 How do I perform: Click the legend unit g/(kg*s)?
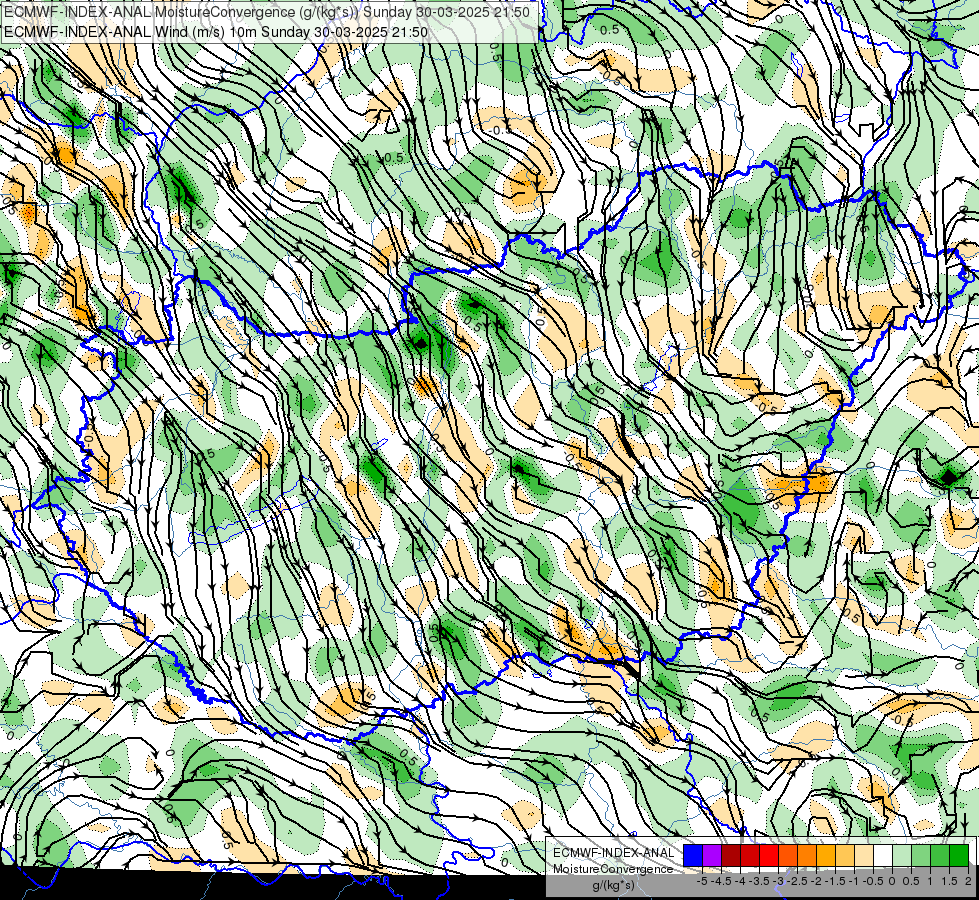[x=613, y=885]
